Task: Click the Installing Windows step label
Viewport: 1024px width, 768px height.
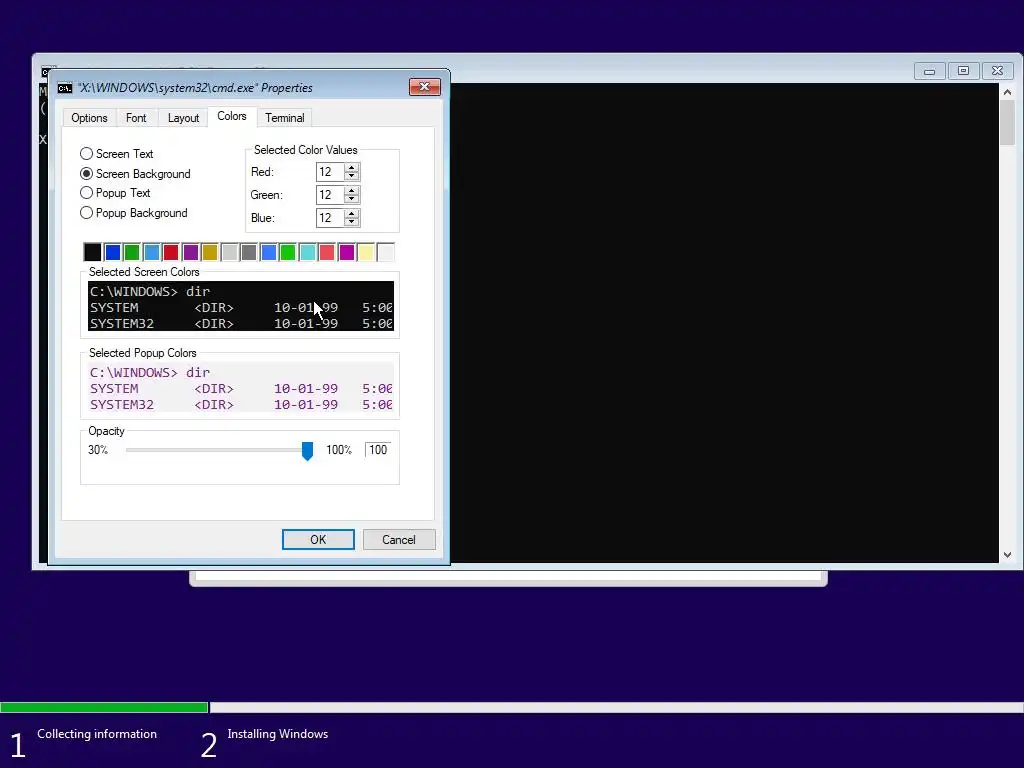Action: tap(278, 734)
